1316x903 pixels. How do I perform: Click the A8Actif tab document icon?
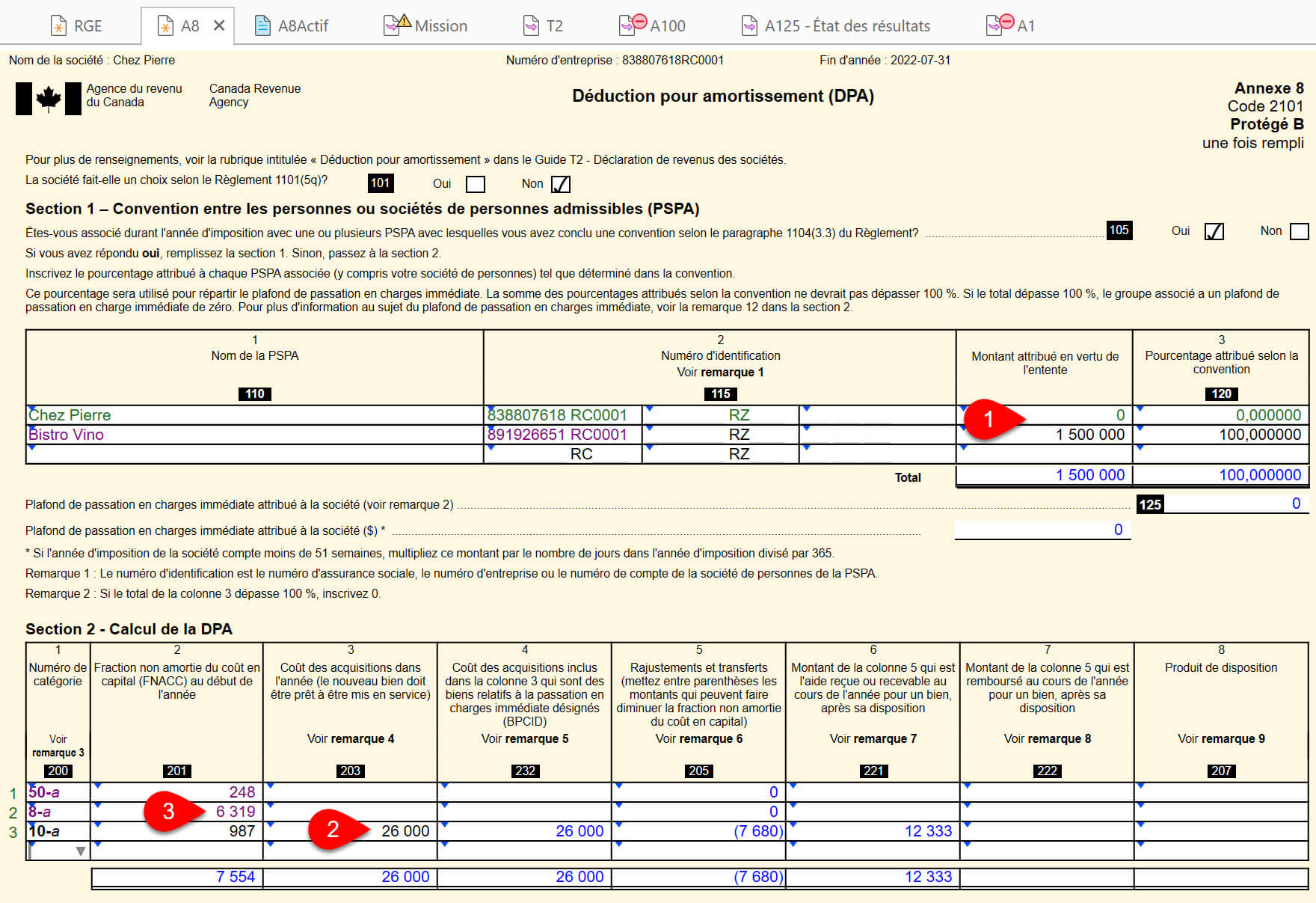(x=262, y=26)
